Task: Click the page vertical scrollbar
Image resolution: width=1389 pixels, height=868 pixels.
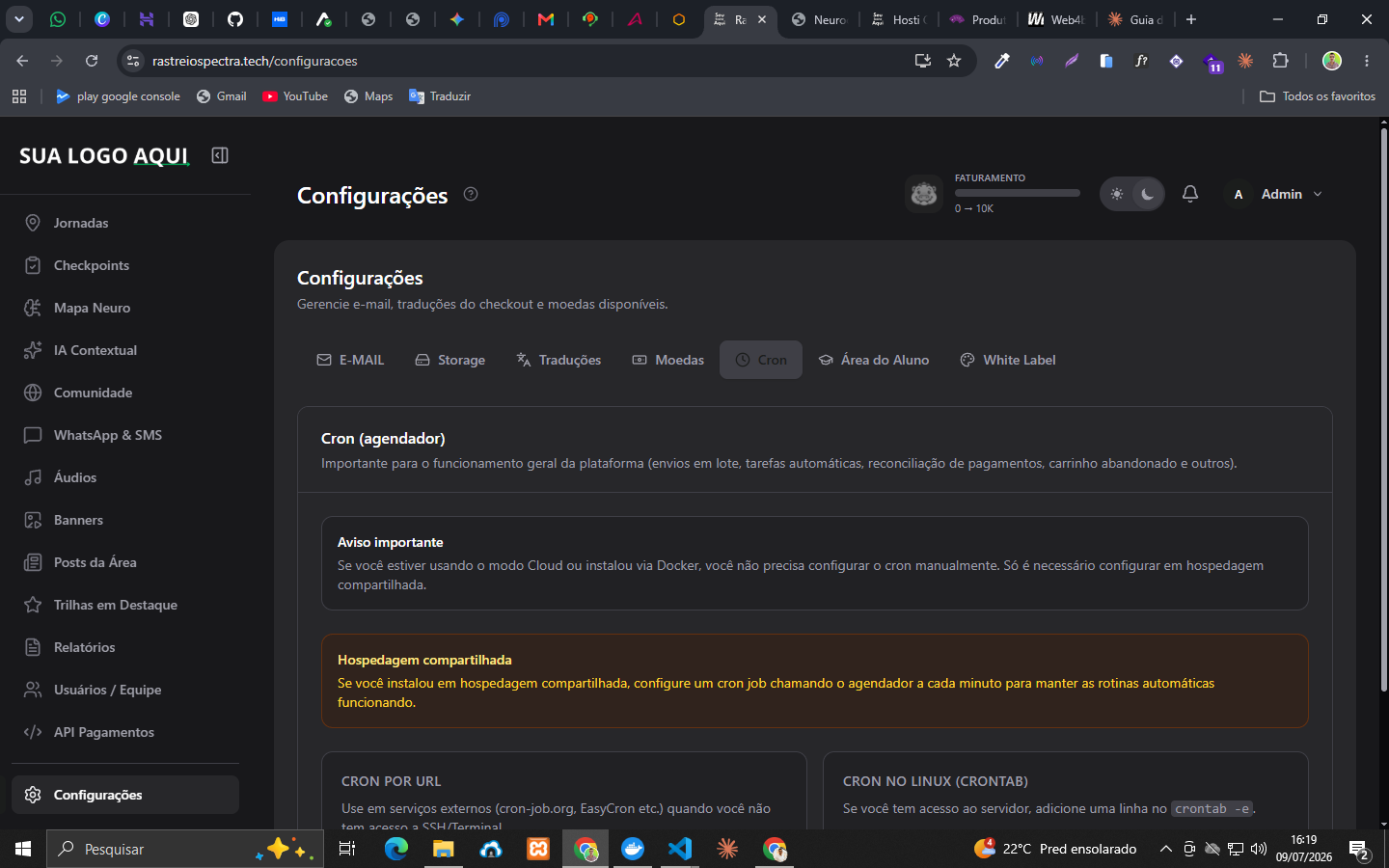Action: (1383, 410)
